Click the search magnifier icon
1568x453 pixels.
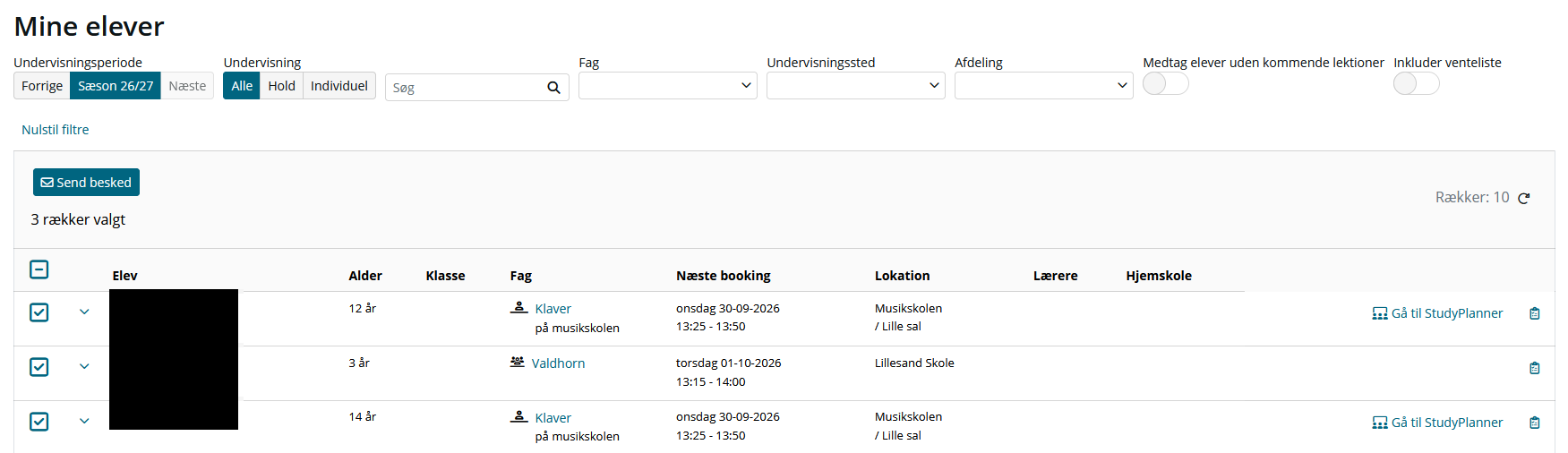[553, 88]
